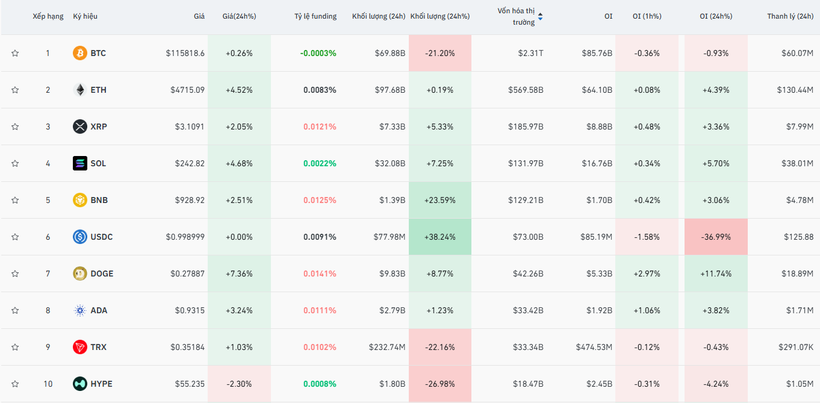This screenshot has width=820, height=403.
Task: Toggle favorite star for BTC row
Action: (x=15, y=53)
